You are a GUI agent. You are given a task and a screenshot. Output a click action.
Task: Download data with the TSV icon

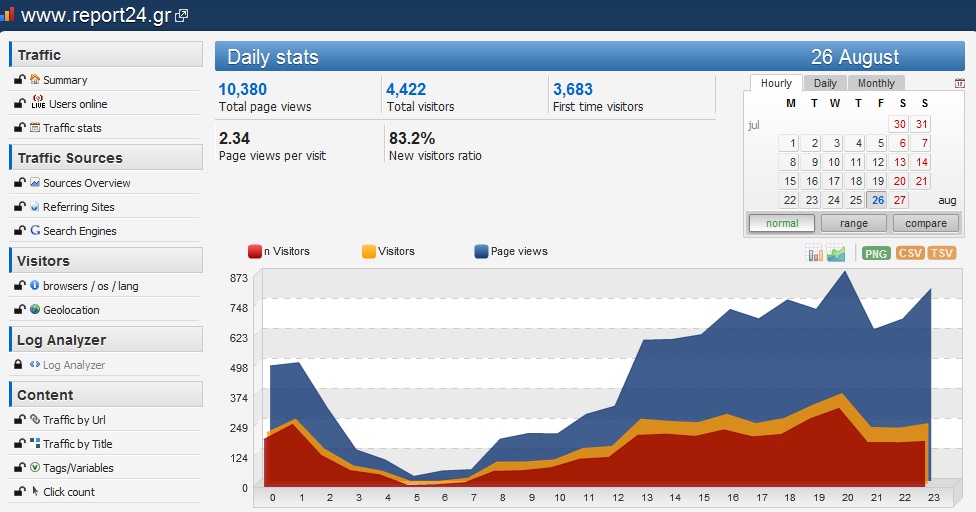pyautogui.click(x=942, y=253)
